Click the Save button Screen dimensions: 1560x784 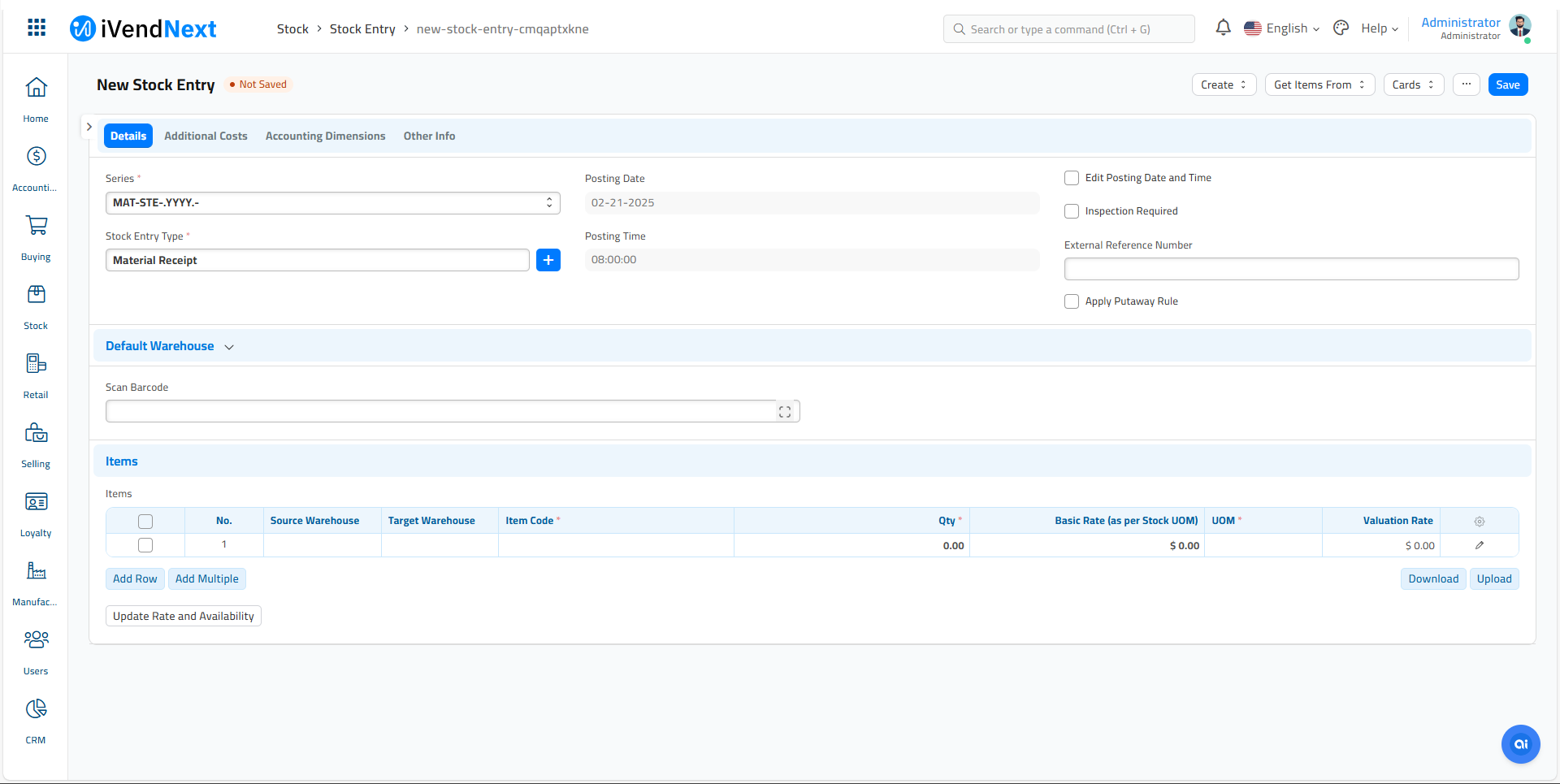tap(1507, 85)
